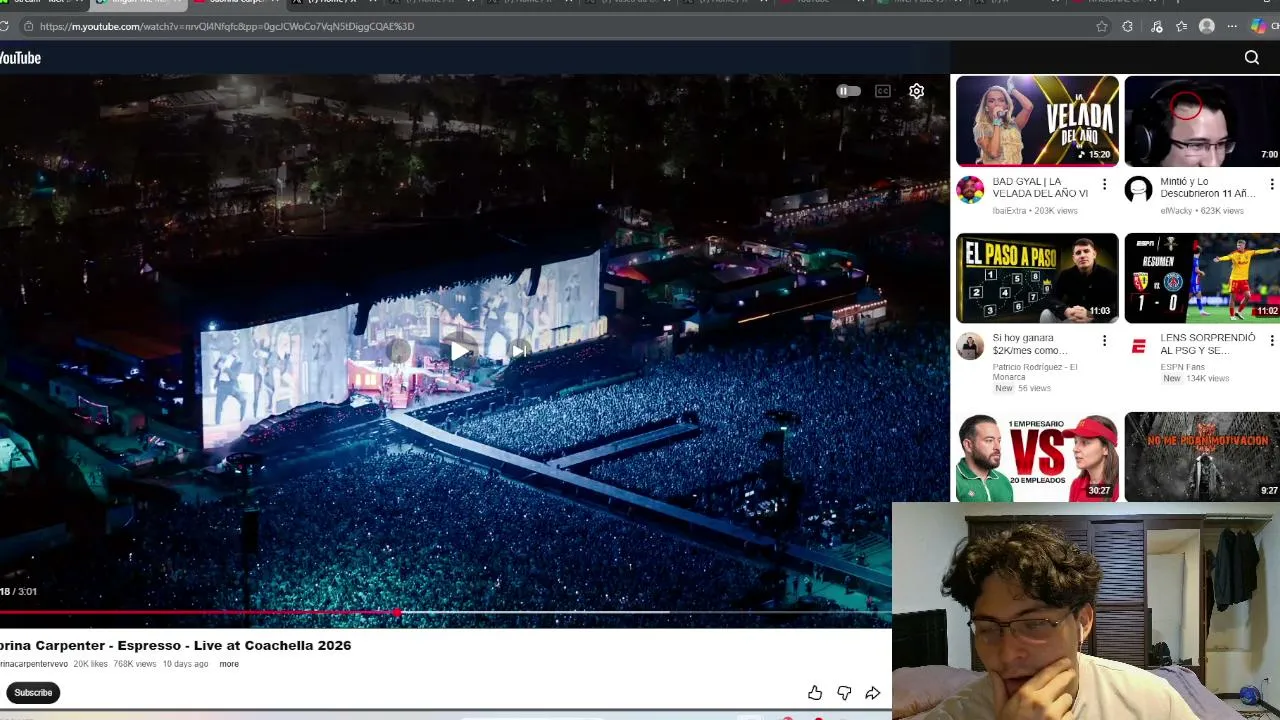
Task: Open the 'Mintió y Lo Descubrieron 11 Añ...' title
Action: [x=1208, y=187]
